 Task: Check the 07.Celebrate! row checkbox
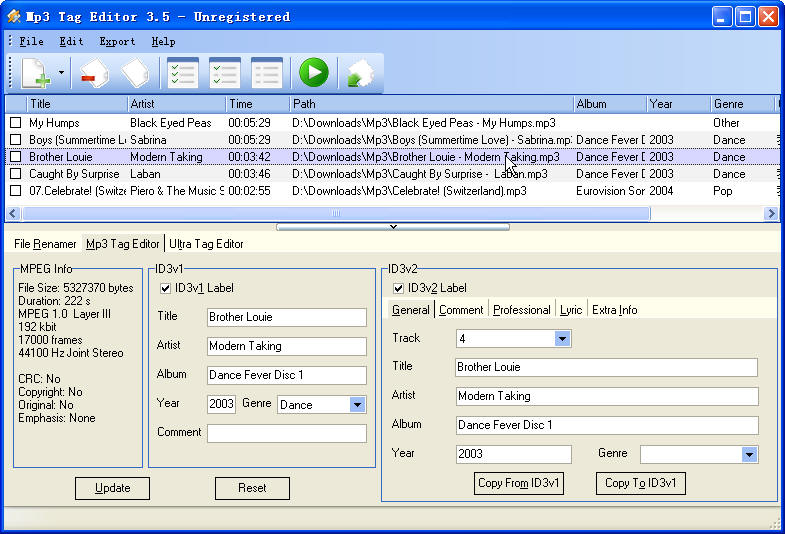(x=16, y=191)
